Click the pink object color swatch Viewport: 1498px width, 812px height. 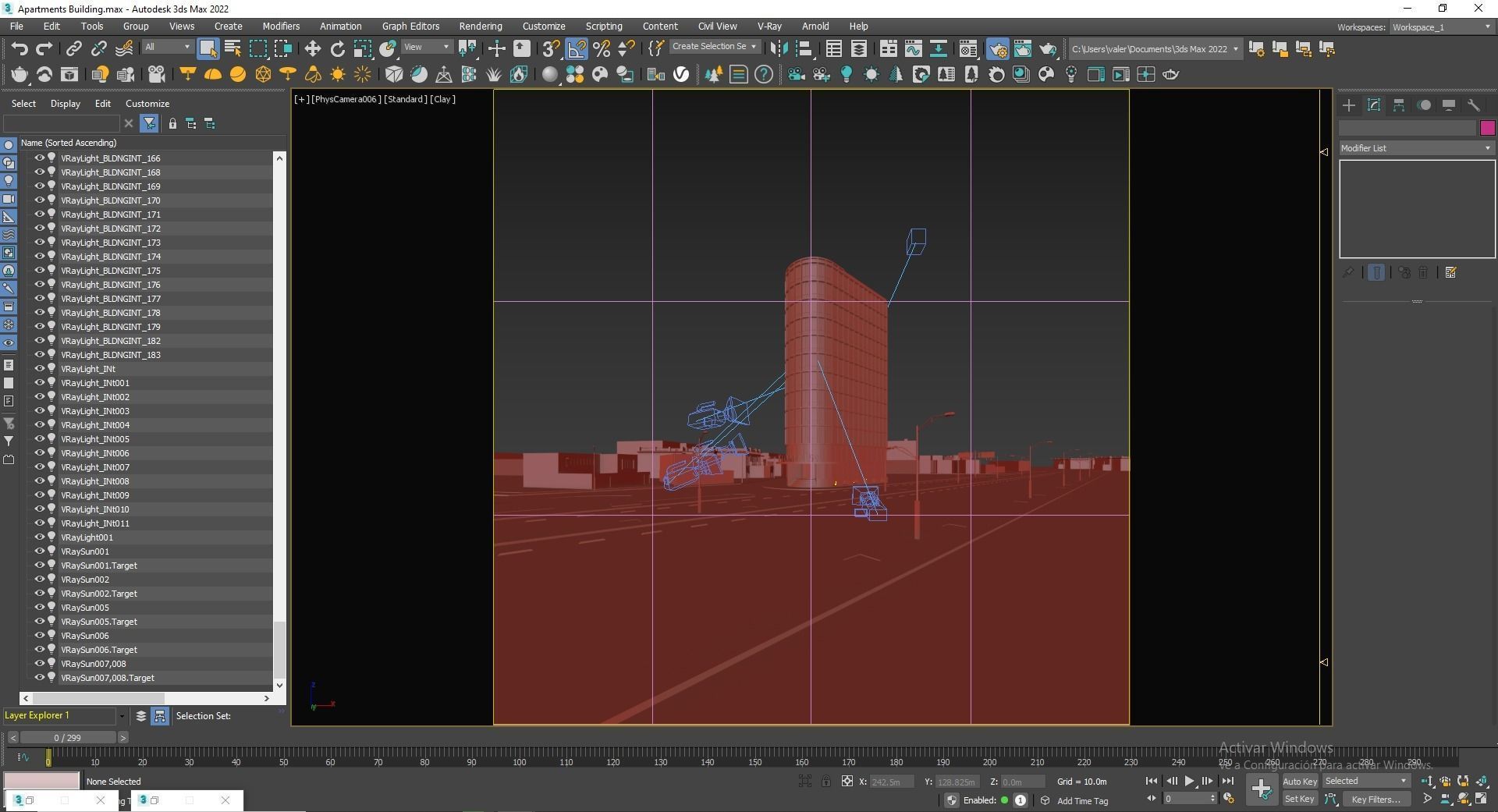[x=1487, y=128]
